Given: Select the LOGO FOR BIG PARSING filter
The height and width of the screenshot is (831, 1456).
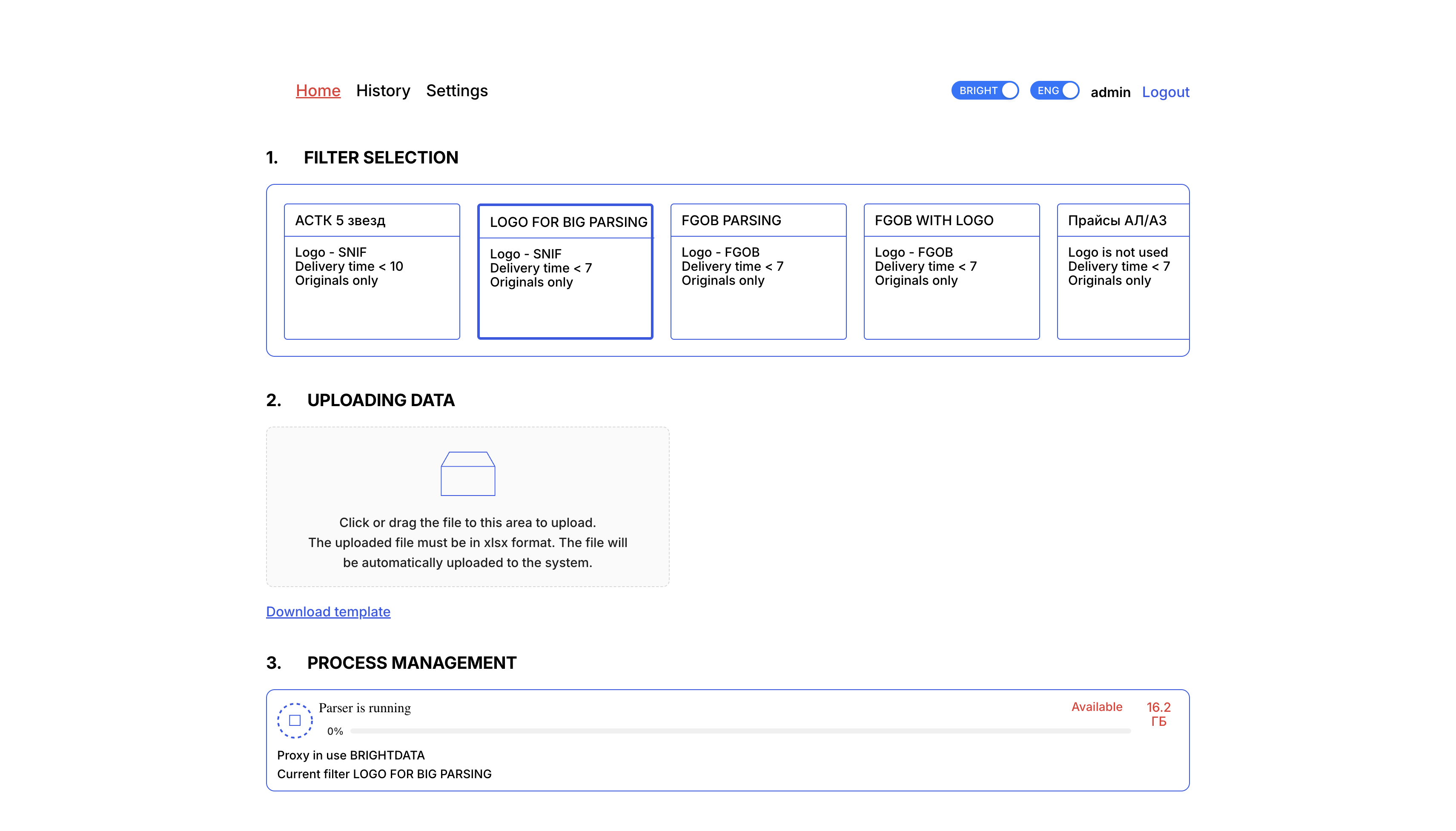Looking at the screenshot, I should 565,272.
